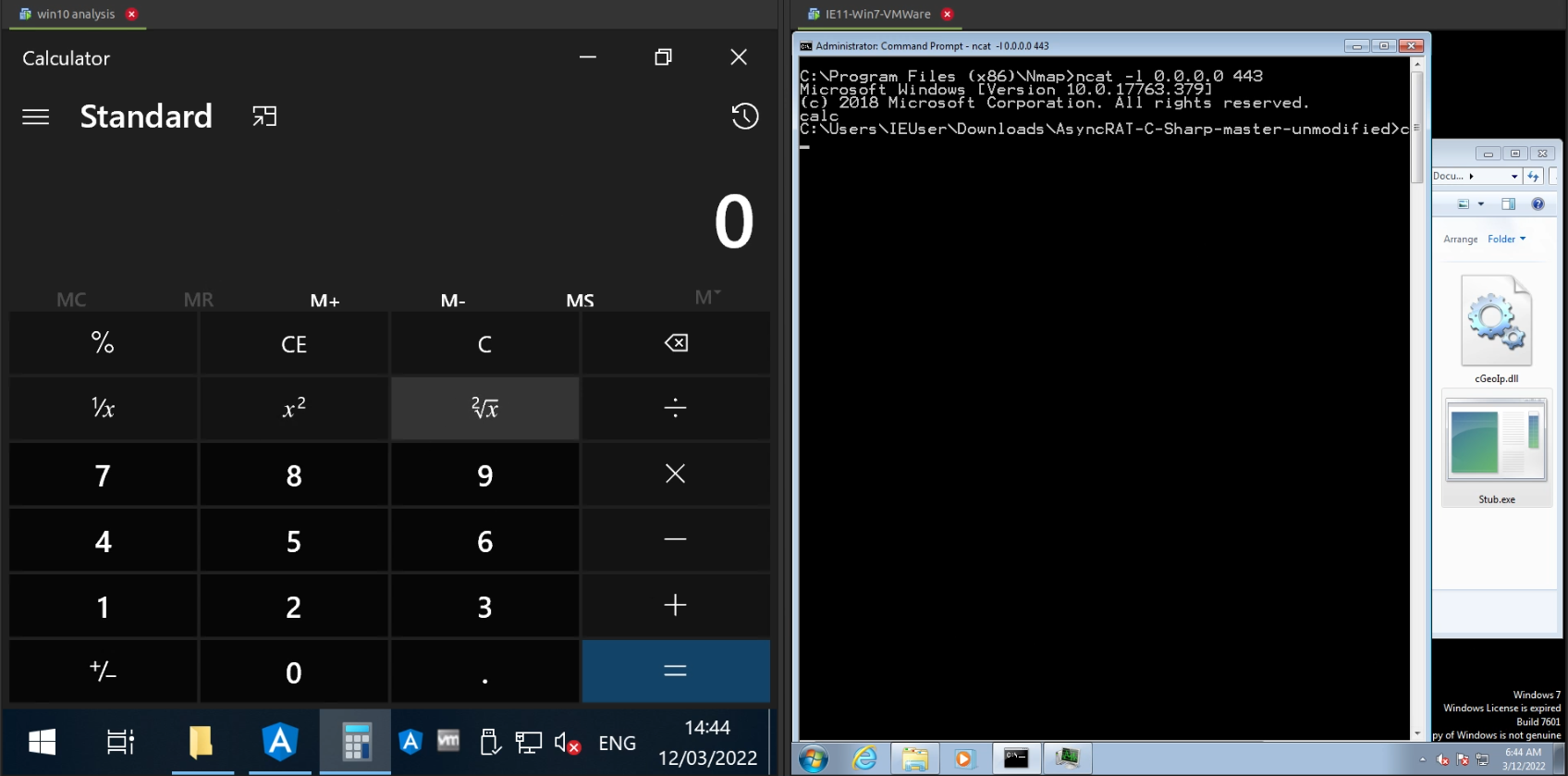The height and width of the screenshot is (776, 1568).
Task: Open Windows Explorer on Windows 7 taskbar
Action: [x=915, y=758]
